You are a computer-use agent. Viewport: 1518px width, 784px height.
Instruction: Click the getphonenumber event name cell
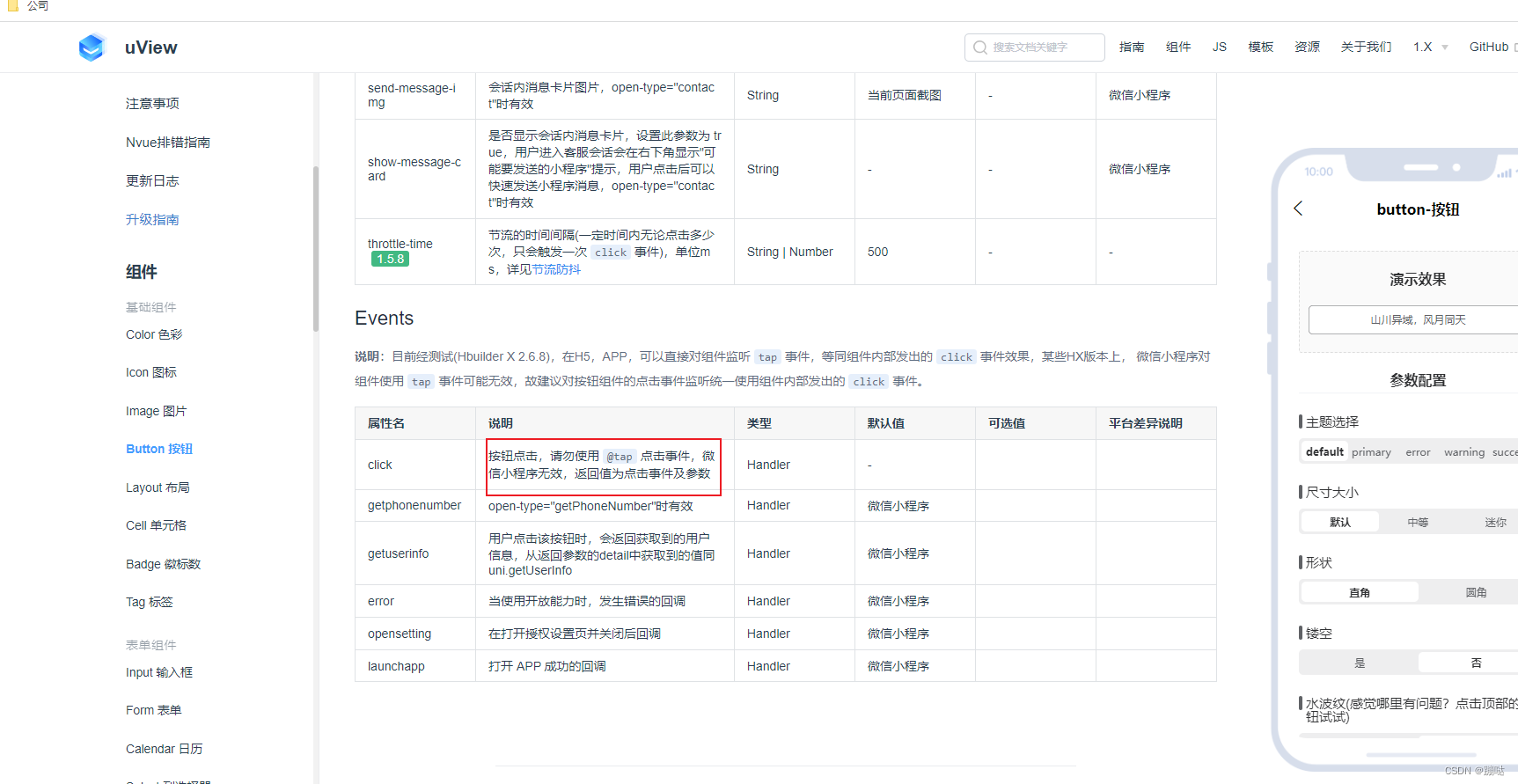coord(414,505)
